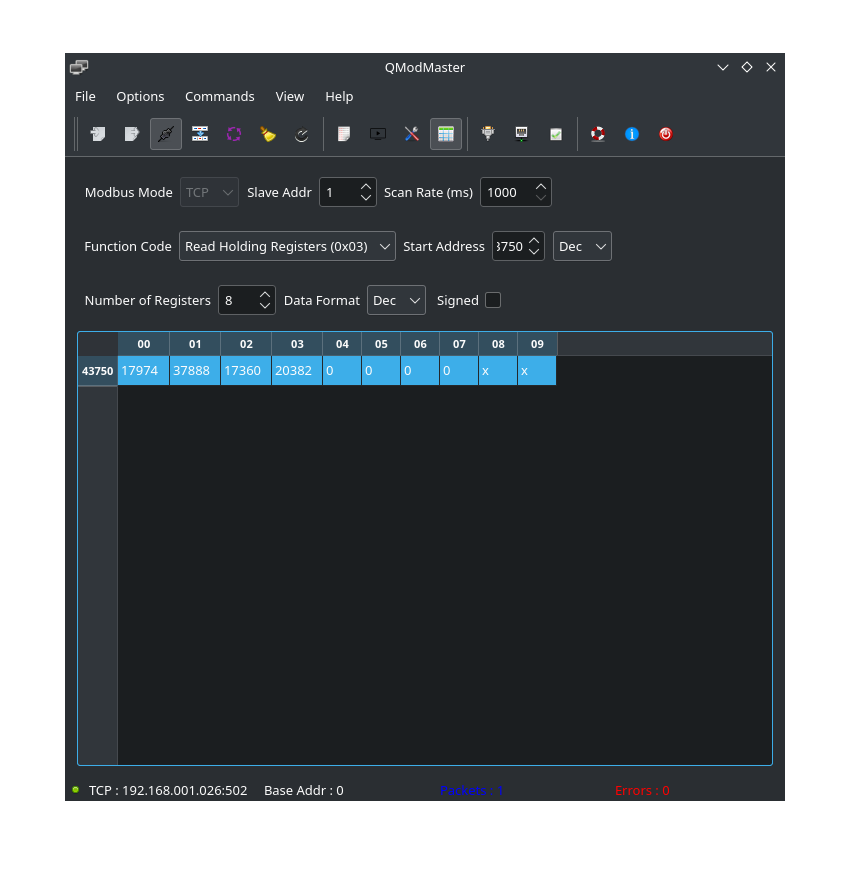
Task: Open the About info icon
Action: pos(631,133)
